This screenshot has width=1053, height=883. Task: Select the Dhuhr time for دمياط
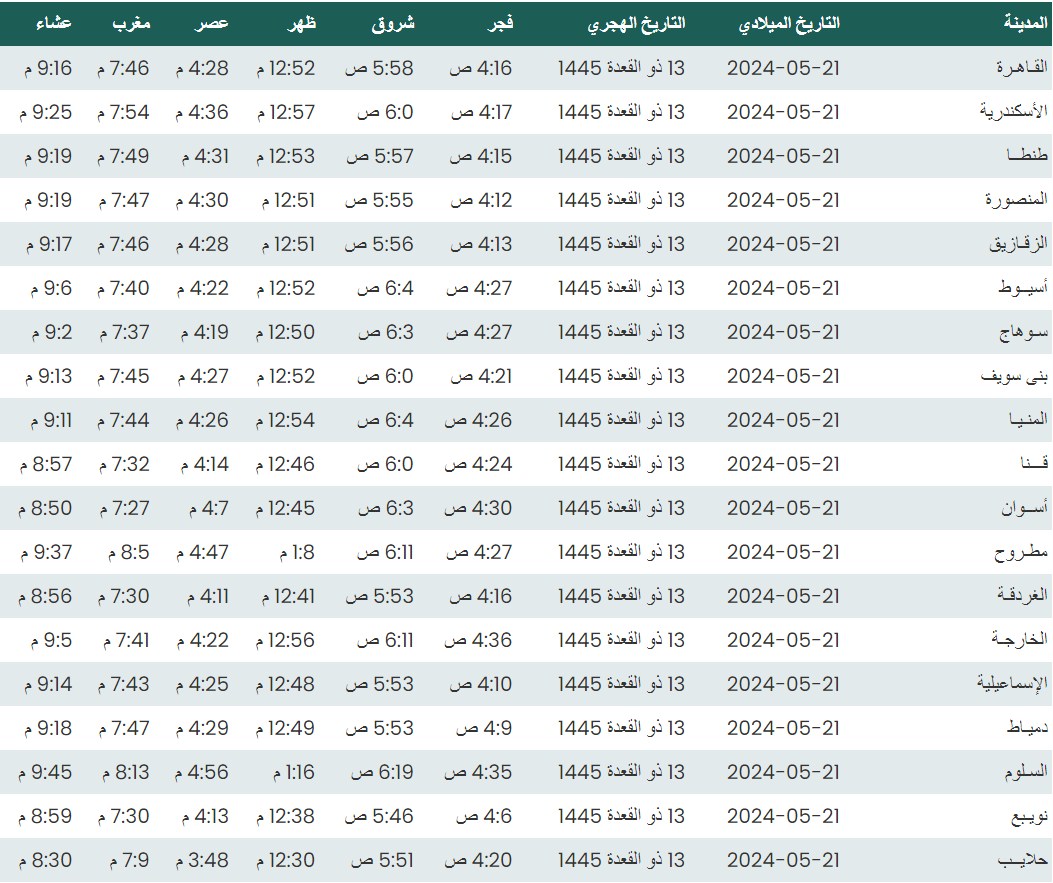coord(286,728)
